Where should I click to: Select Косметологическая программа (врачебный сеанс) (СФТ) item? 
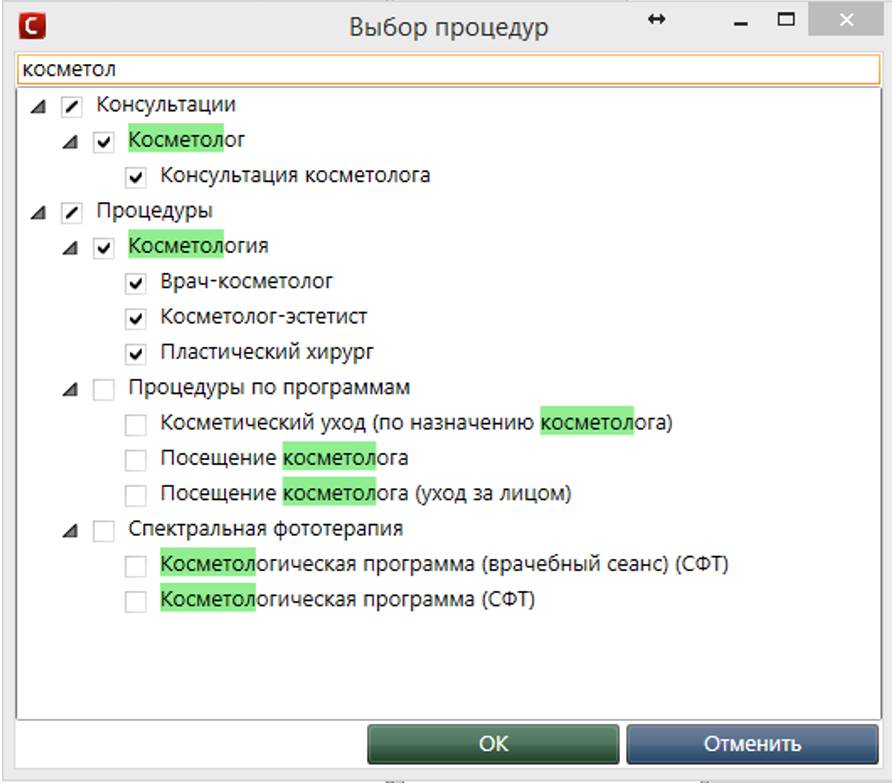(x=444, y=565)
